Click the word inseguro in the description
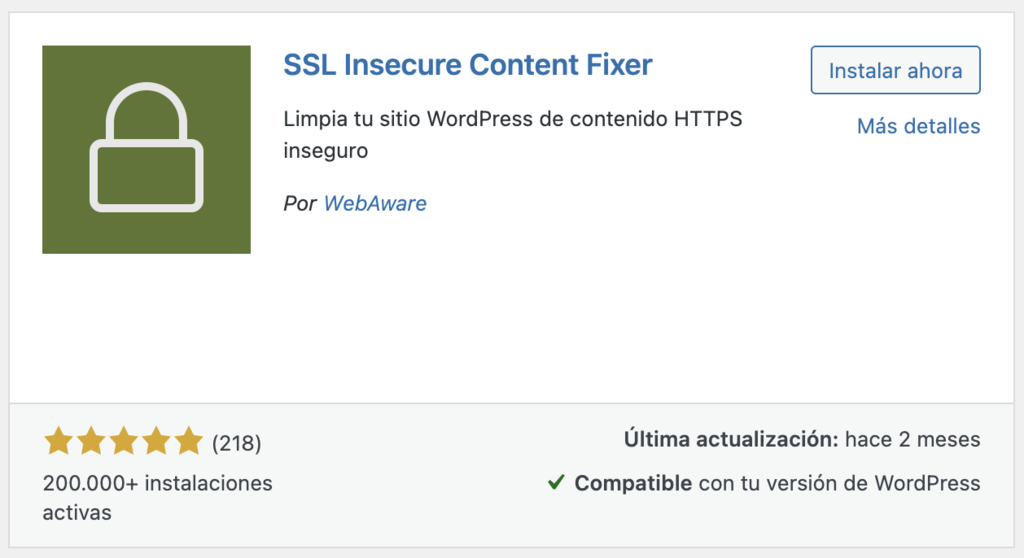The image size is (1024, 558). pyautogui.click(x=326, y=152)
